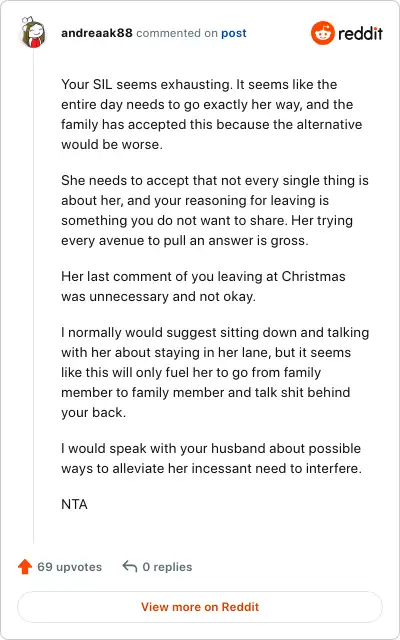Collapse the comment via the vertical thread line

coord(33,296)
